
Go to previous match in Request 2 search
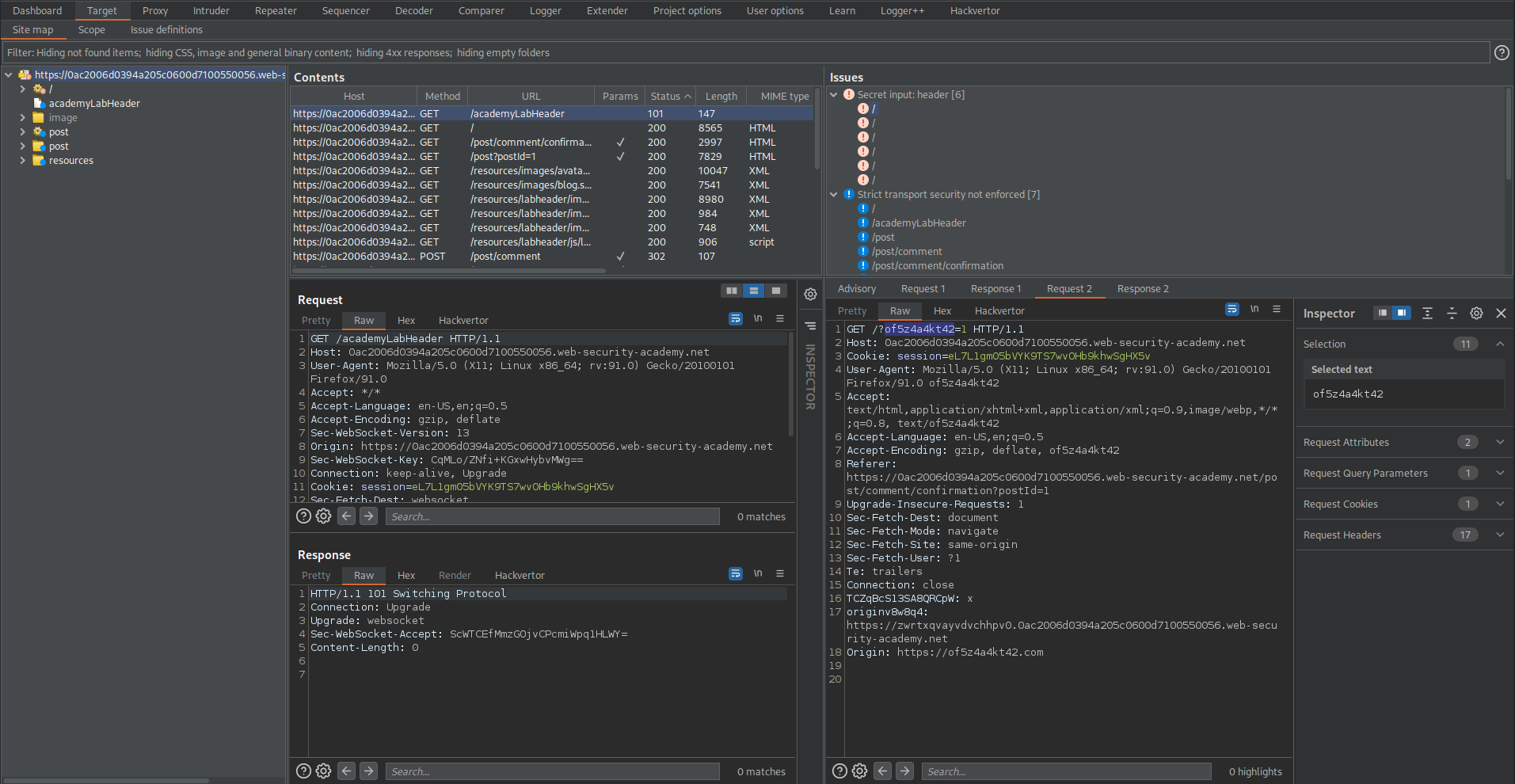[x=883, y=771]
